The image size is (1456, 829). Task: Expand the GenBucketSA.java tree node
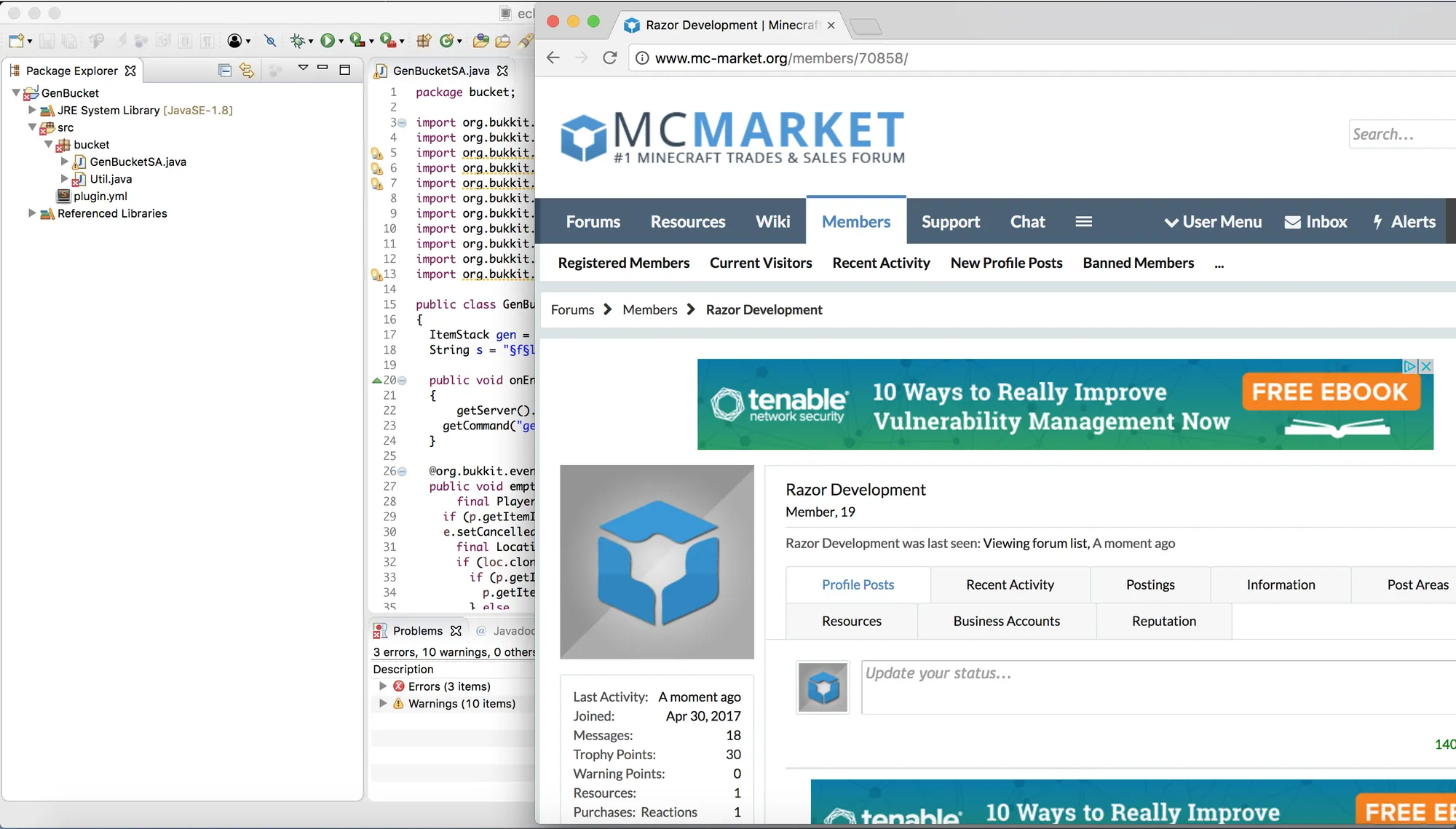click(x=65, y=162)
